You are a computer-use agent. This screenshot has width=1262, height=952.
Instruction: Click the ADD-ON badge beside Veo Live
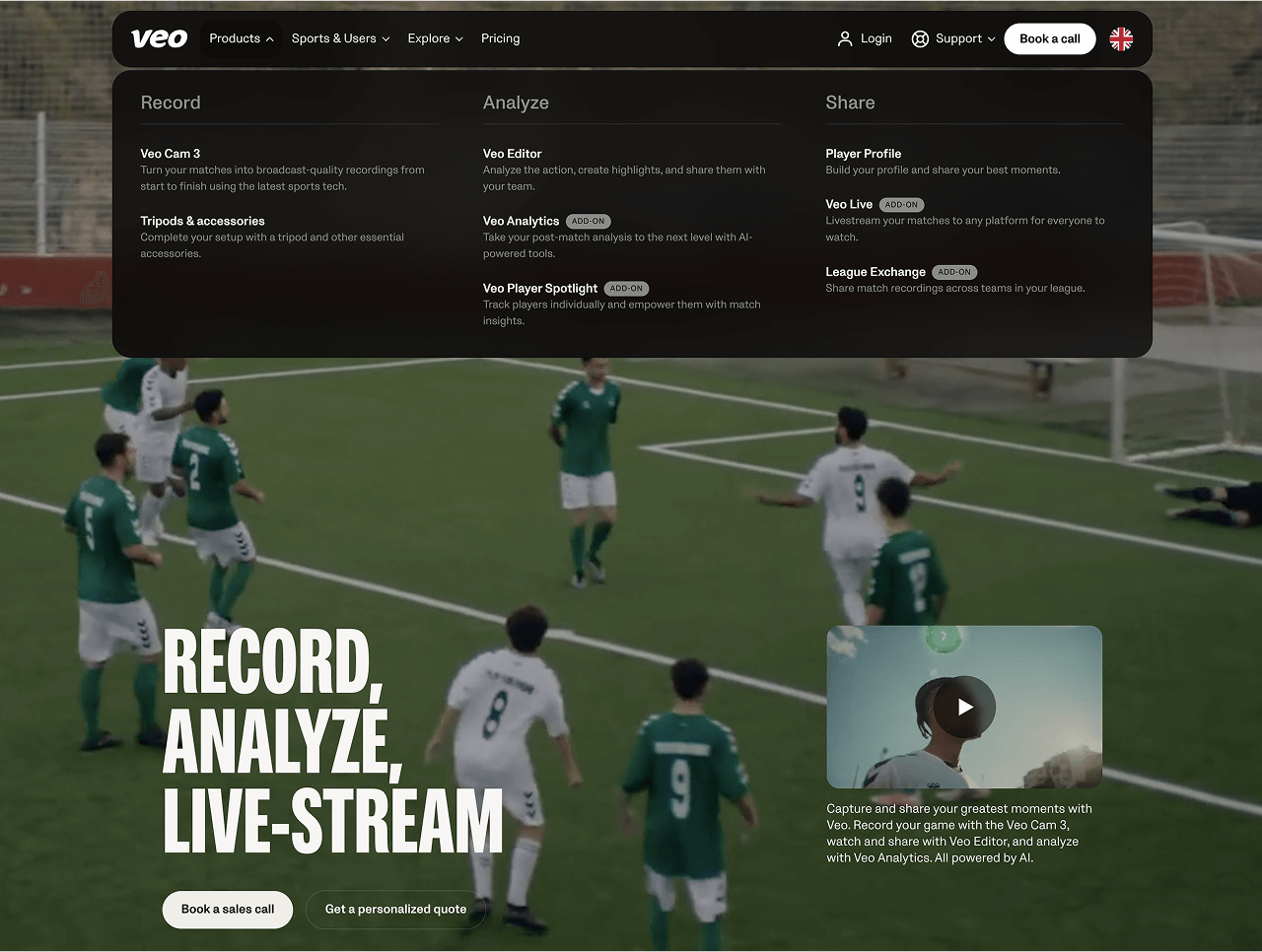point(901,205)
